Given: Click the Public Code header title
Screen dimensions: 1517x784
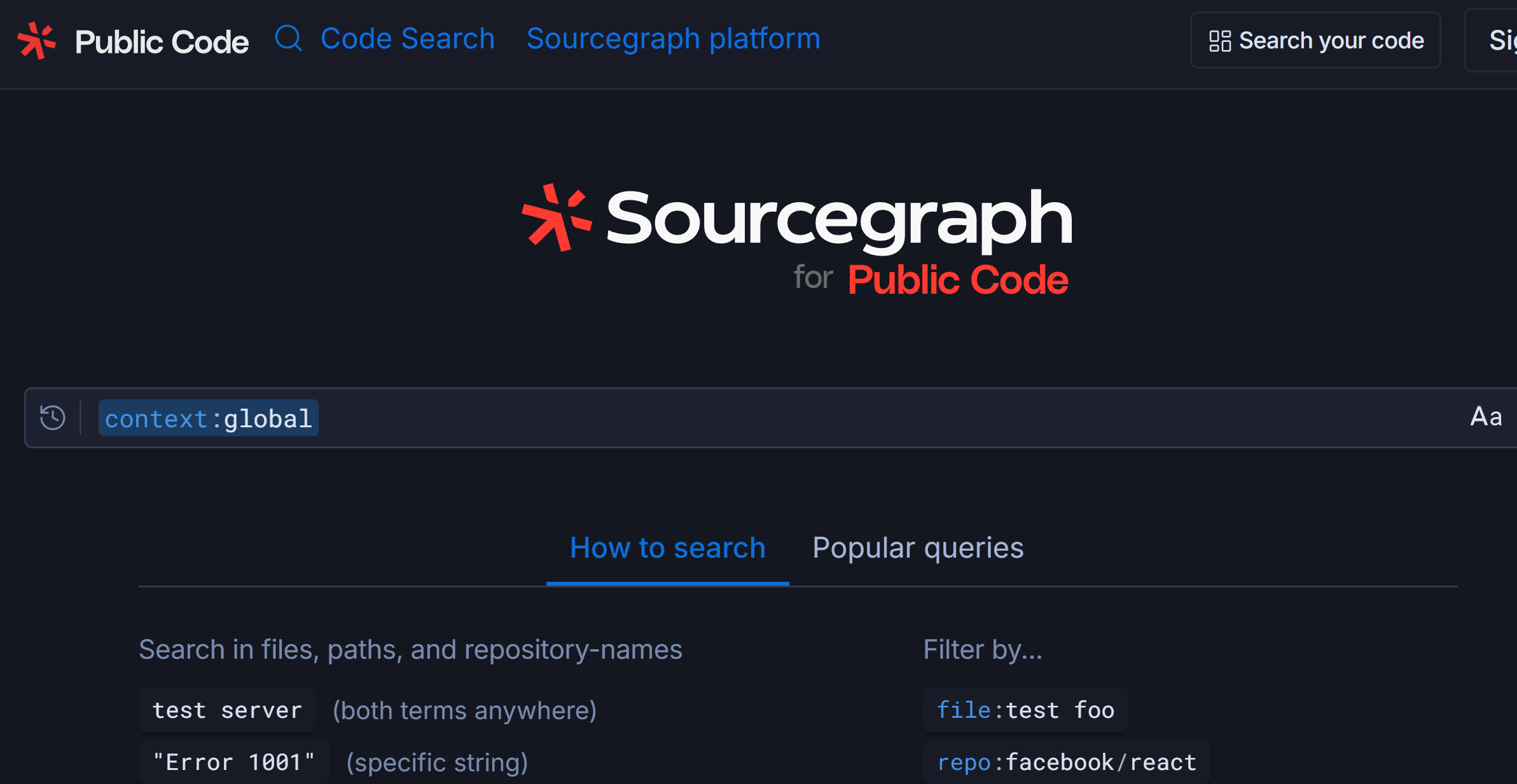Looking at the screenshot, I should [162, 42].
